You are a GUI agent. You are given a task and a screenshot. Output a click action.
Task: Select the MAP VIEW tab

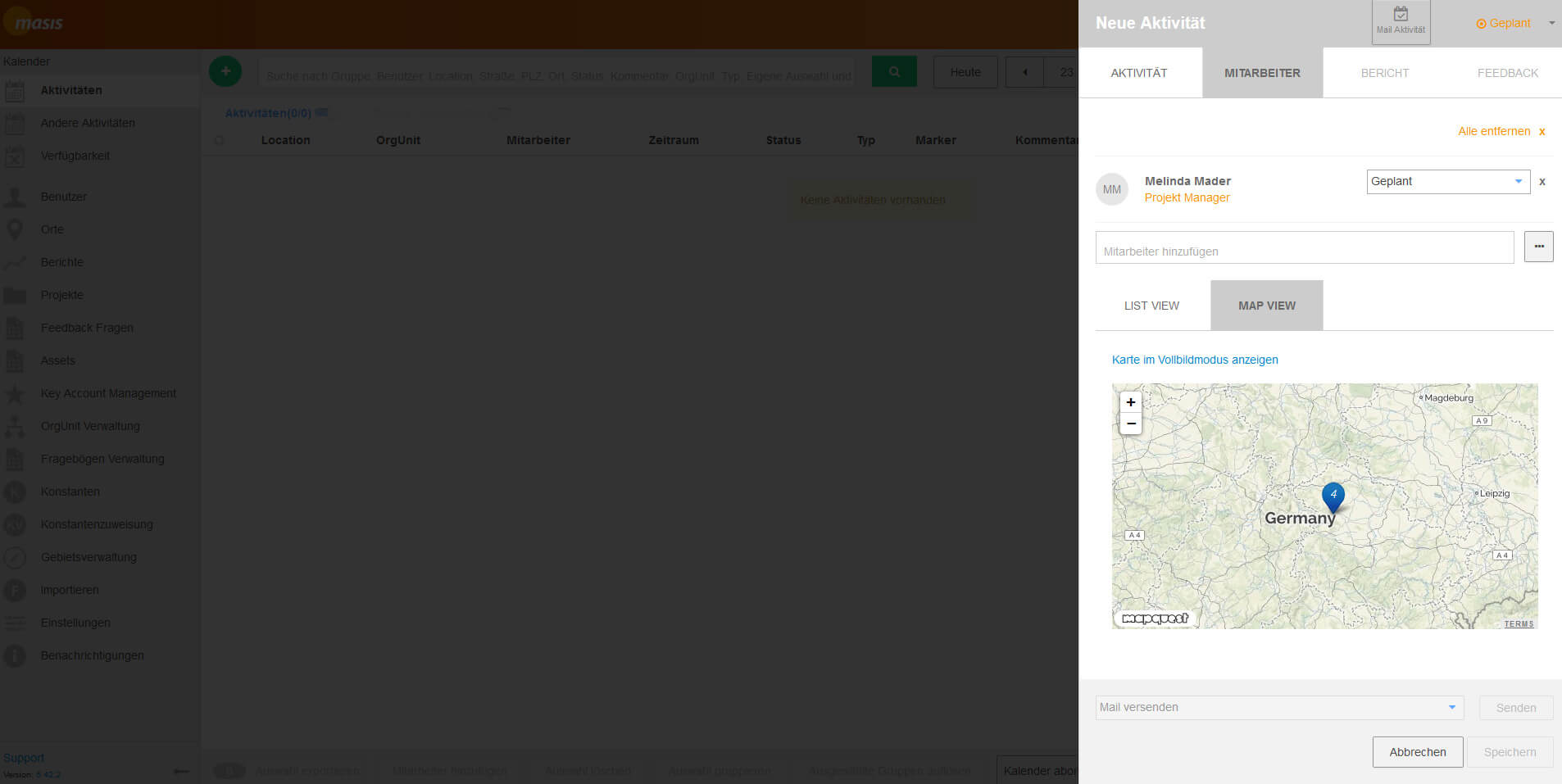tap(1266, 306)
